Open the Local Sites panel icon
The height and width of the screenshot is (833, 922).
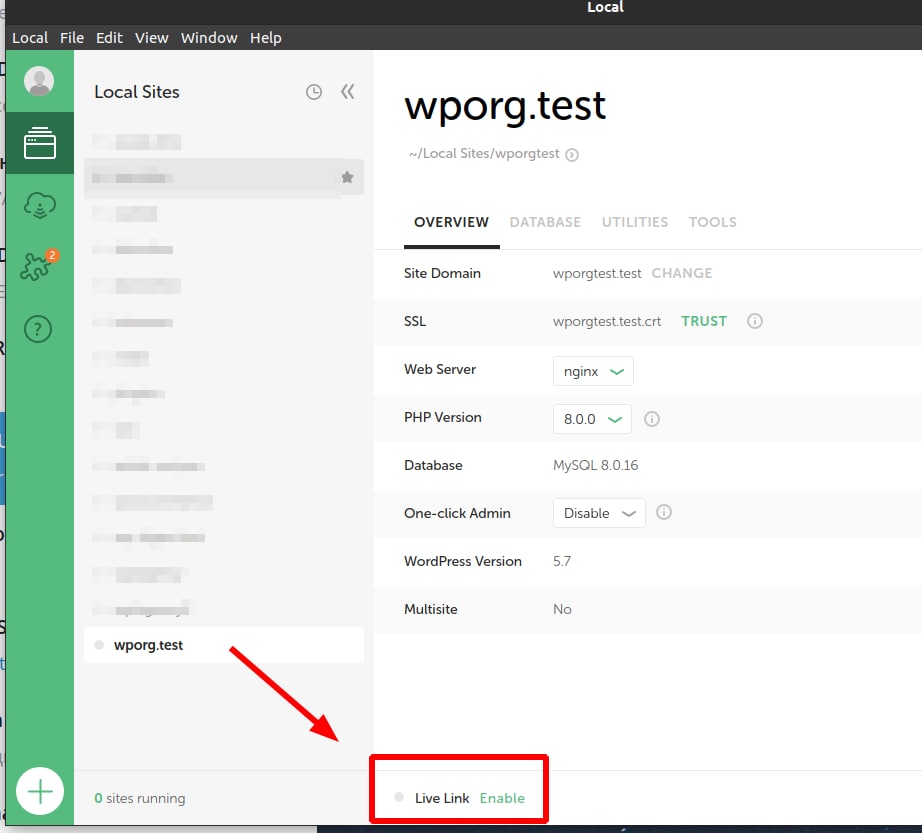[39, 143]
